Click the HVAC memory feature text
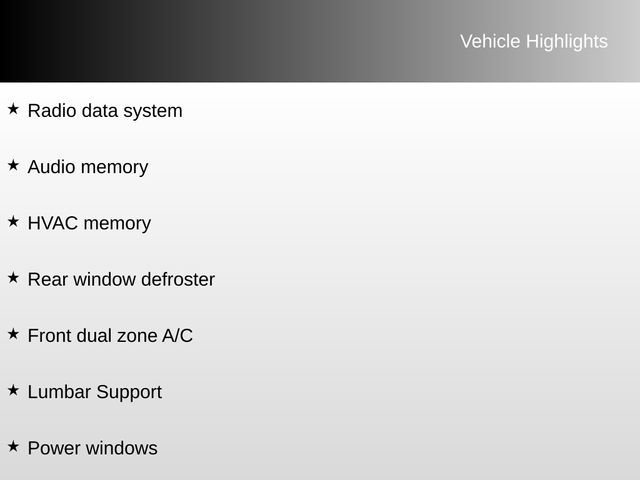The width and height of the screenshot is (640, 480). pos(89,223)
